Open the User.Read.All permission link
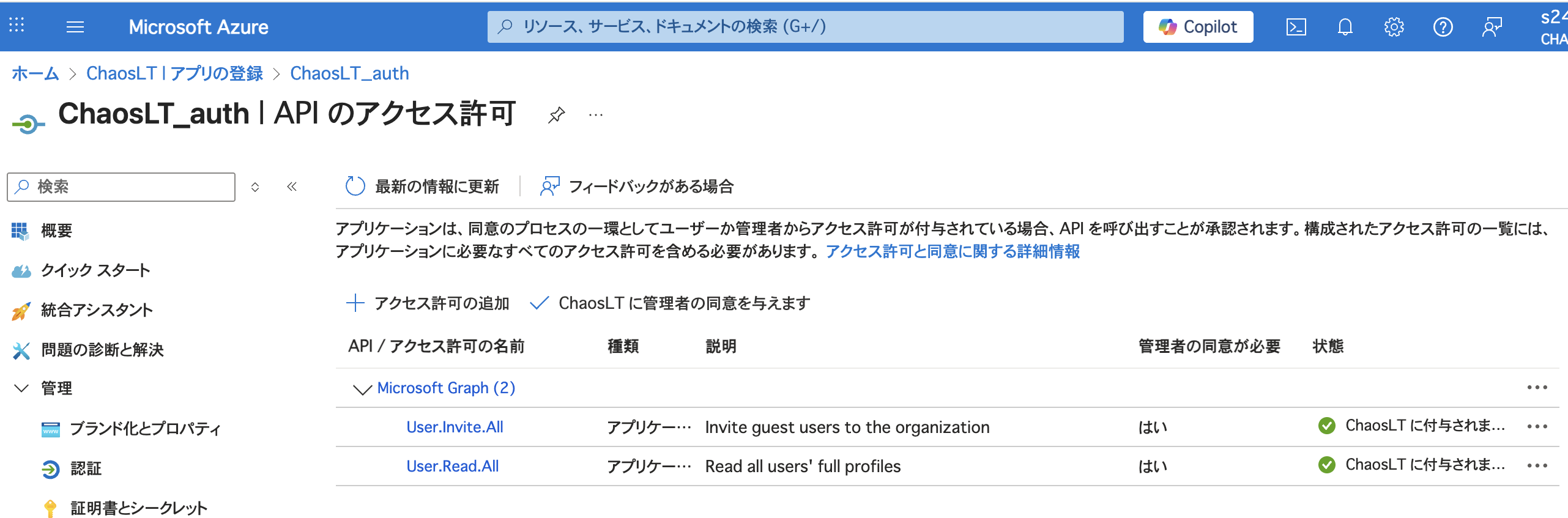Screen dimensions: 1568x518 coord(452,466)
